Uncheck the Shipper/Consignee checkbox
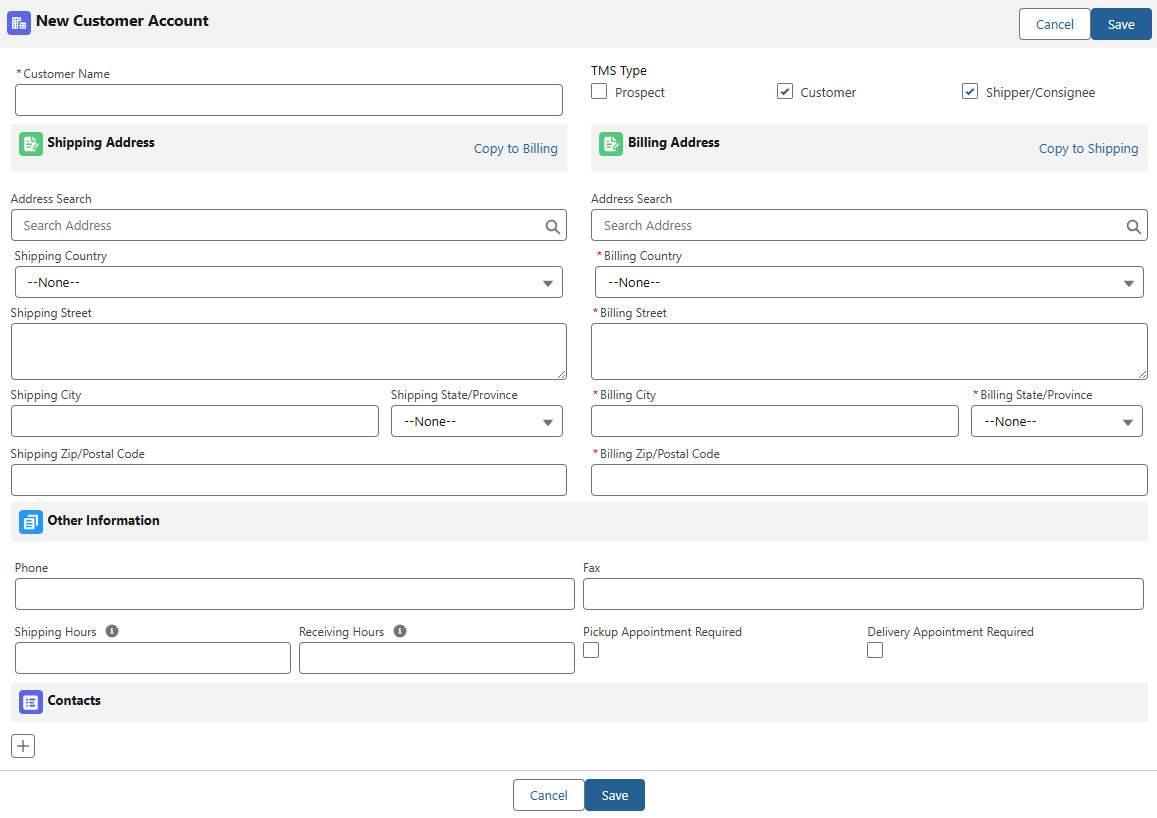 [970, 91]
